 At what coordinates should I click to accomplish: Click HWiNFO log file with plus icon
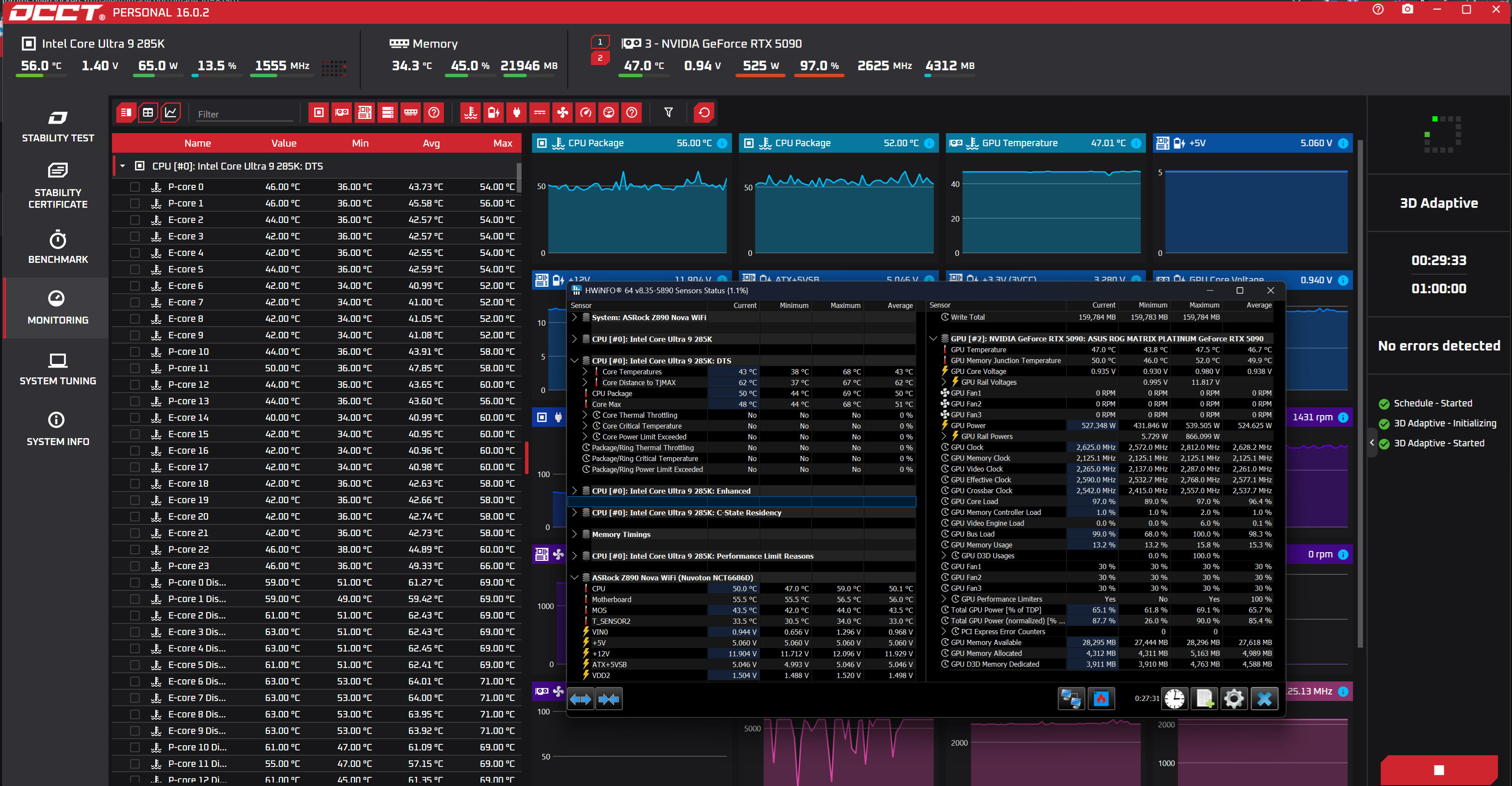(x=1204, y=698)
